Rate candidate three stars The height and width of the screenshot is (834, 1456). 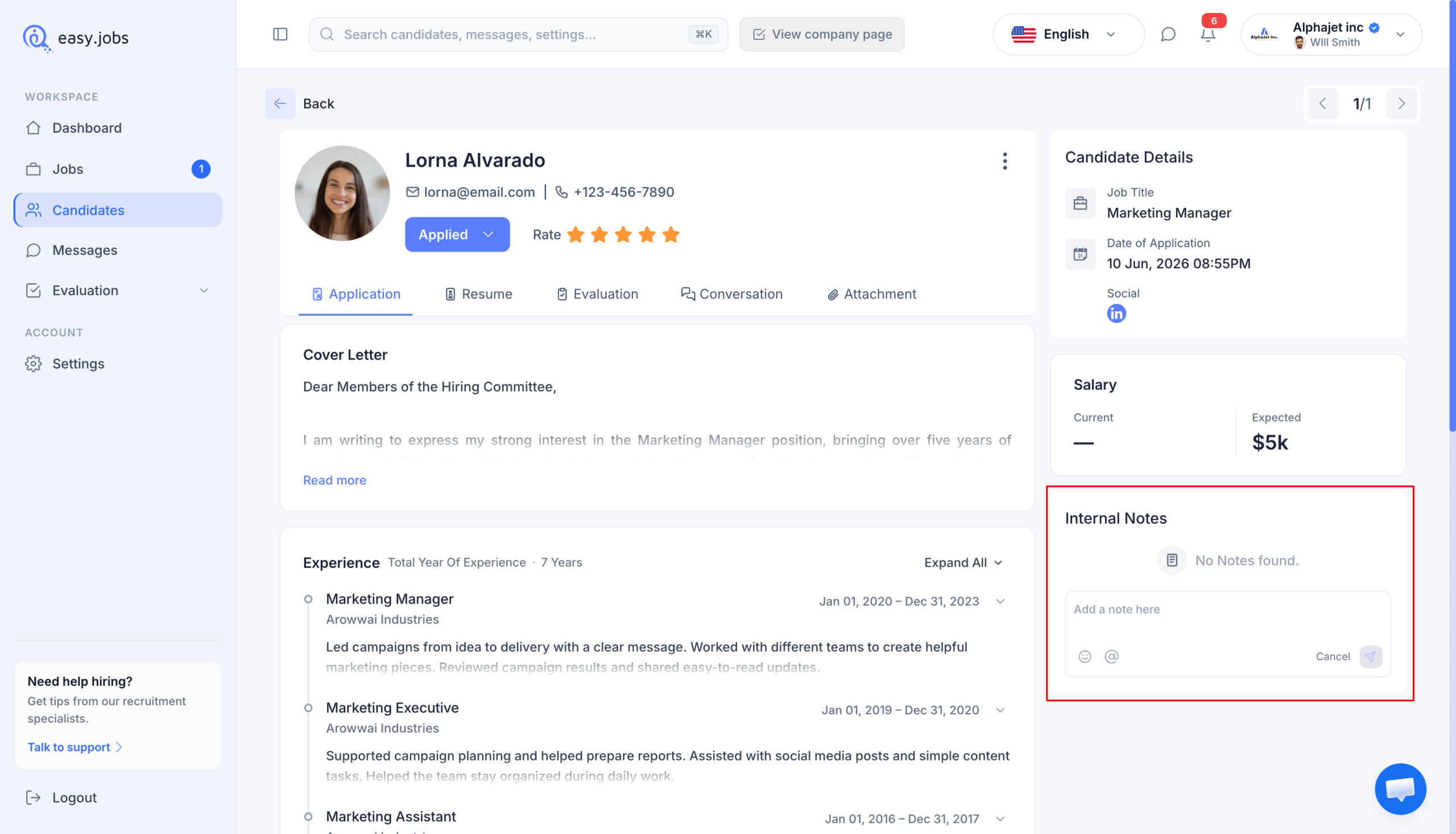coord(623,234)
